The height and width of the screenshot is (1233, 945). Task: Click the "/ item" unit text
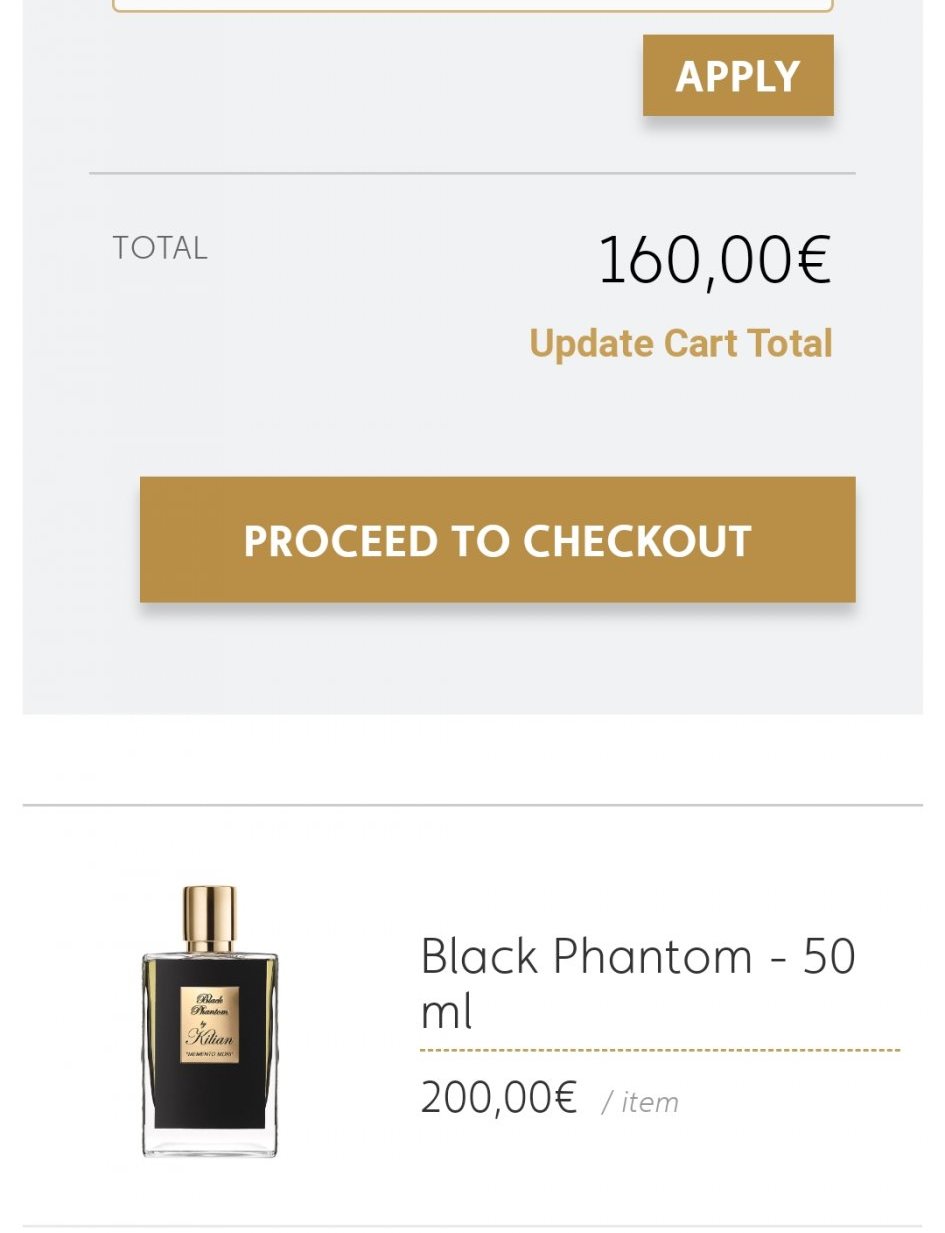pos(640,1102)
